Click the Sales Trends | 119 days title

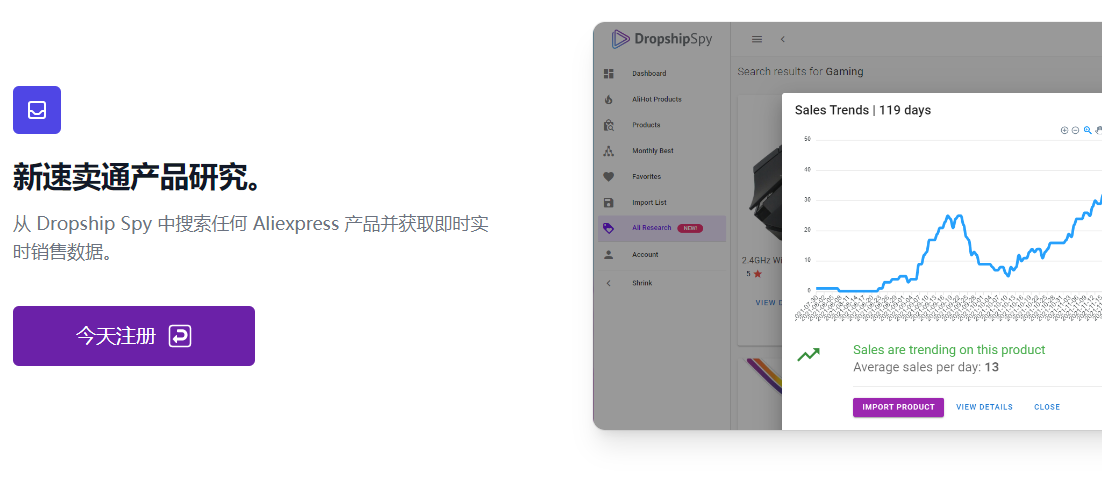(862, 110)
